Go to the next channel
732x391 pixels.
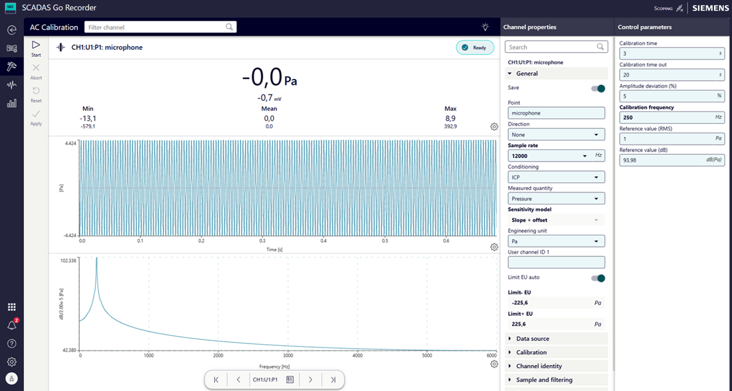pos(310,380)
